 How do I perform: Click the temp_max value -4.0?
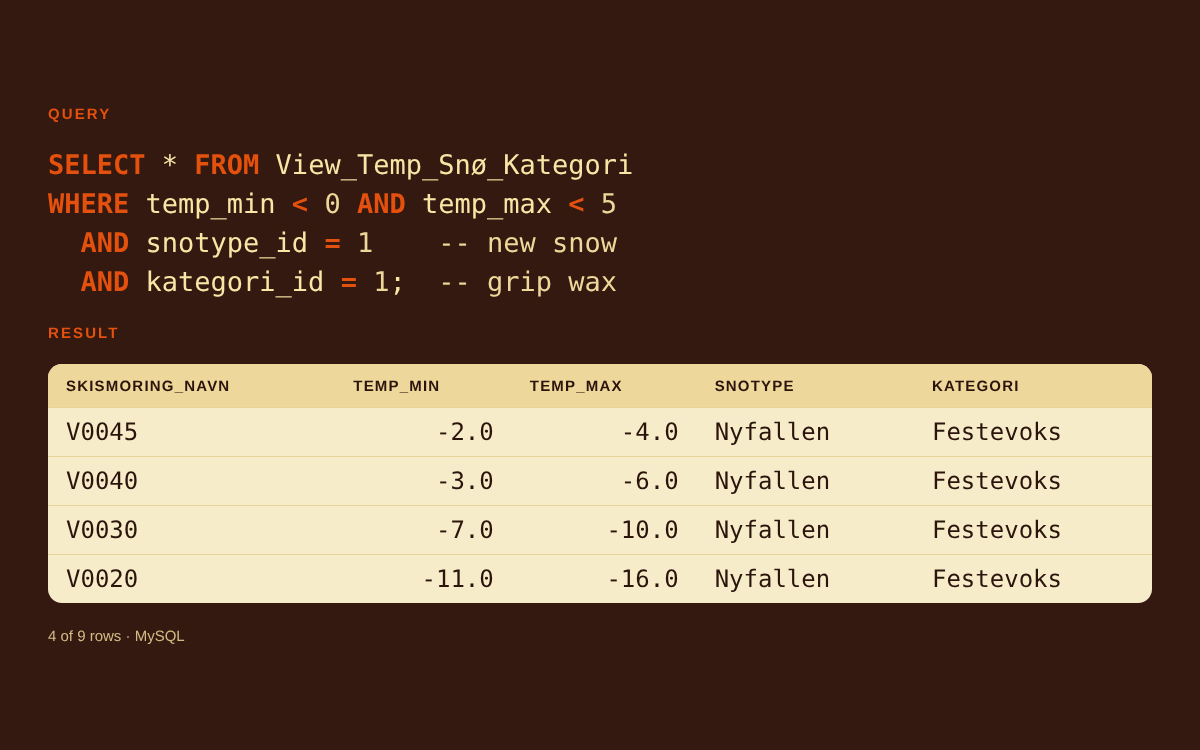click(650, 432)
